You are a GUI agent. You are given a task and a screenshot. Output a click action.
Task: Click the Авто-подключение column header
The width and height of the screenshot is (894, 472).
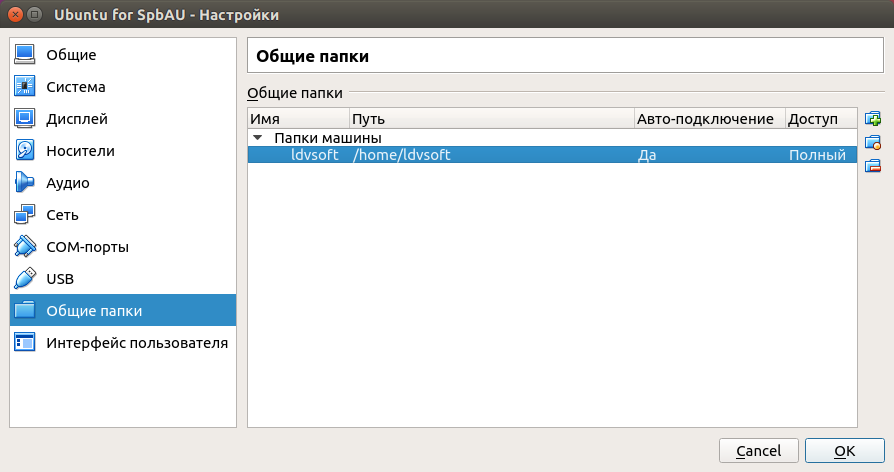pyautogui.click(x=708, y=119)
